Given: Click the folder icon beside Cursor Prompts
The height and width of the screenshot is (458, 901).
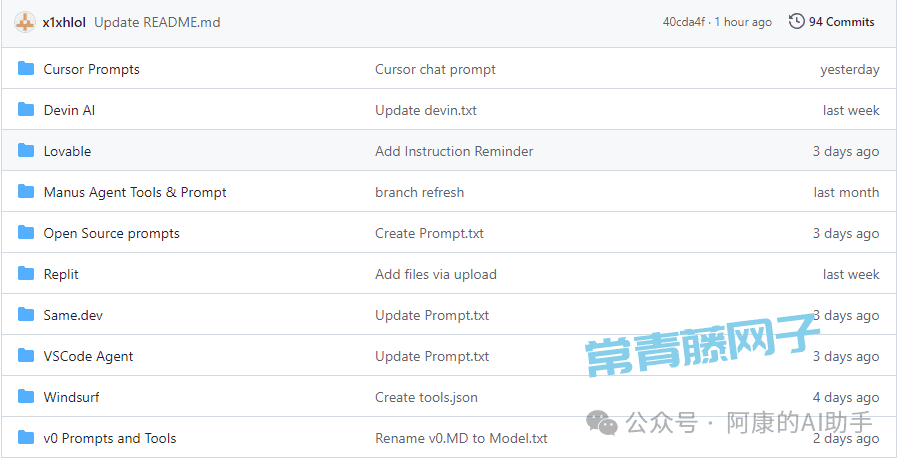Looking at the screenshot, I should click(26, 69).
